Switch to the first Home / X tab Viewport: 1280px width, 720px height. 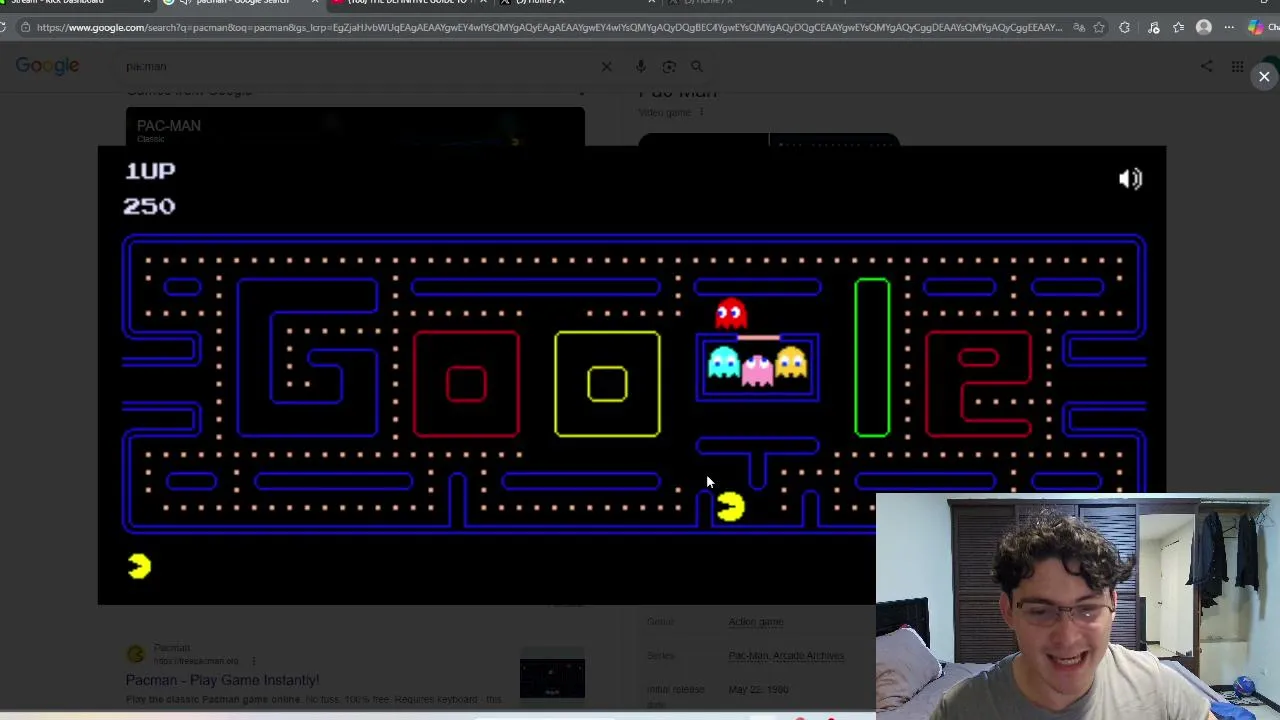(580, 3)
